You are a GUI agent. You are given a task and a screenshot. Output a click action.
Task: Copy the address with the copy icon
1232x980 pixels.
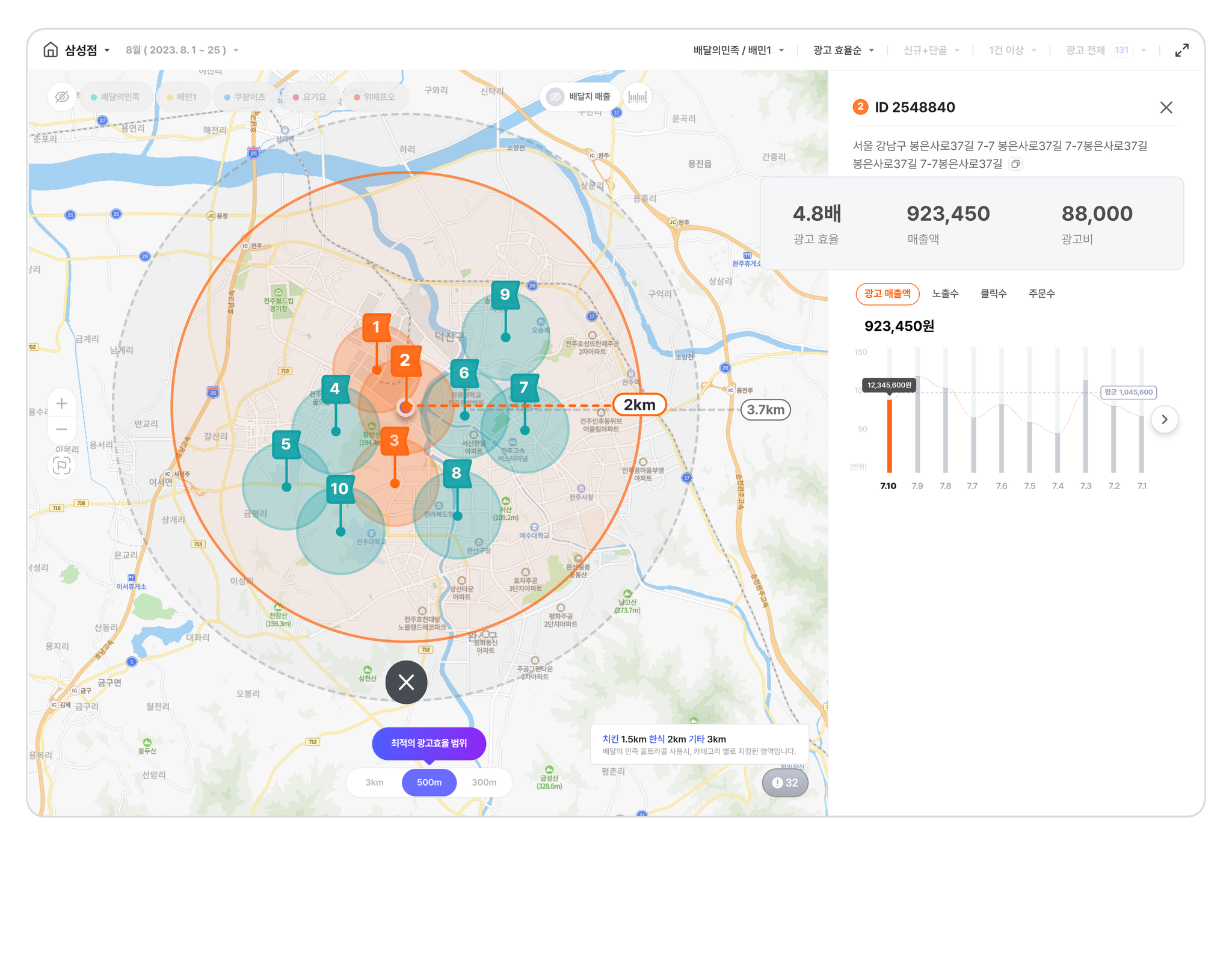tap(1015, 164)
